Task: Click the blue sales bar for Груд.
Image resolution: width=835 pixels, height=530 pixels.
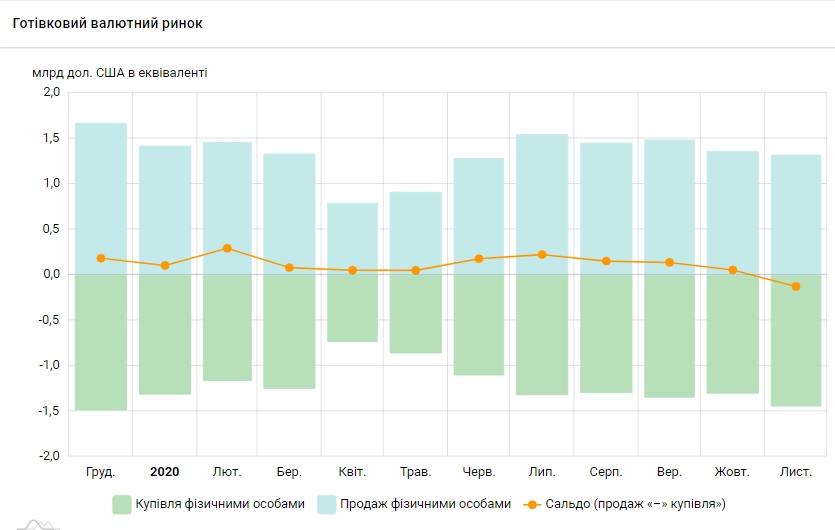Action: point(101,190)
